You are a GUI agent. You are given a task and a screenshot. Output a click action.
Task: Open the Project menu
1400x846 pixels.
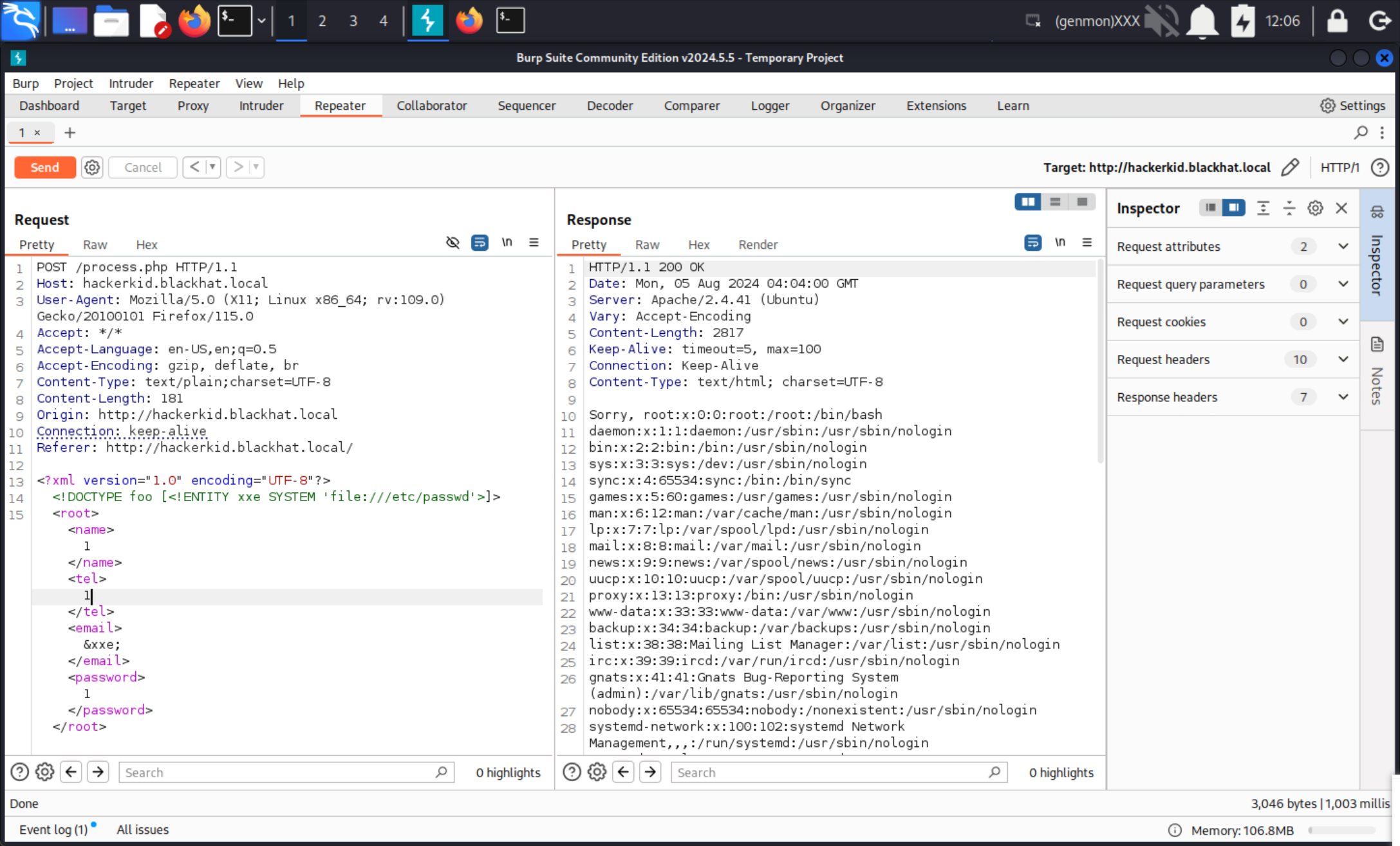(73, 83)
